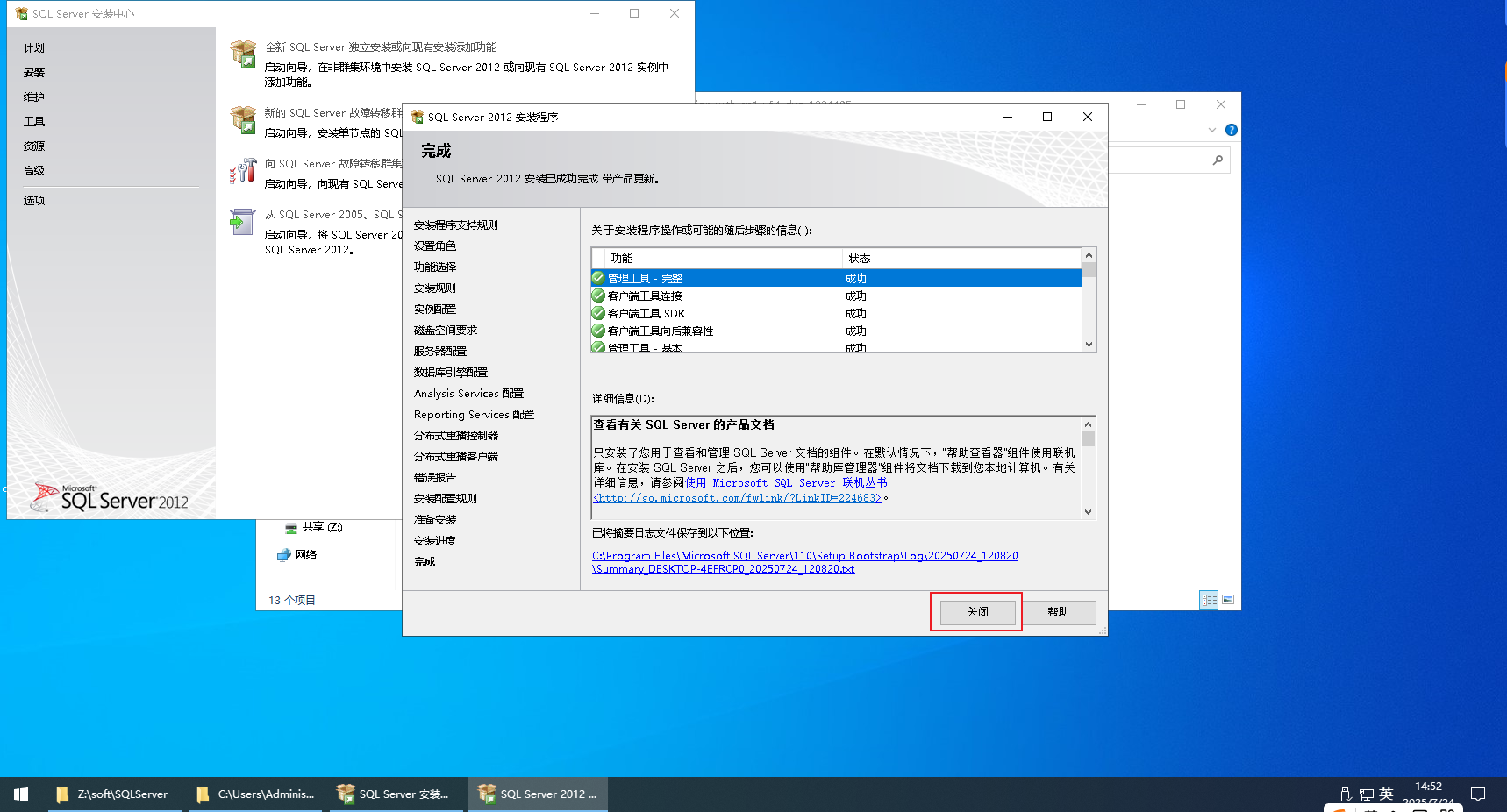The image size is (1507, 812).
Task: Open the notification center icon in taskbar
Action: (1478, 794)
